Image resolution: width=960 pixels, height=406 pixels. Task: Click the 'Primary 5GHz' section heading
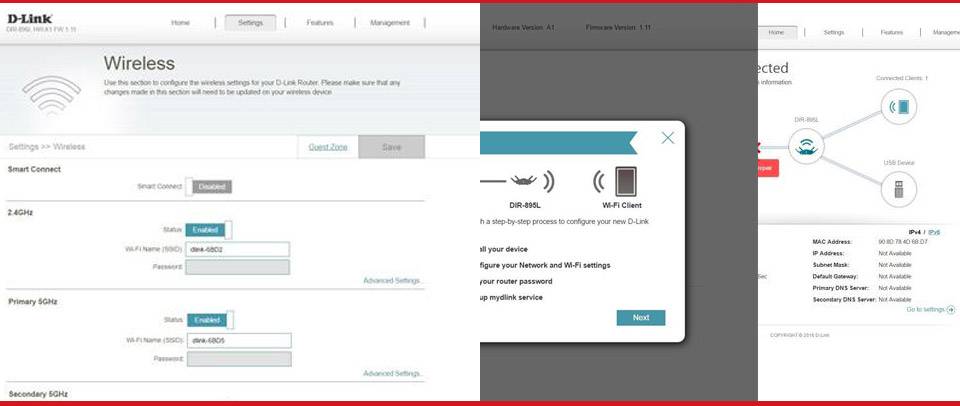point(32,302)
